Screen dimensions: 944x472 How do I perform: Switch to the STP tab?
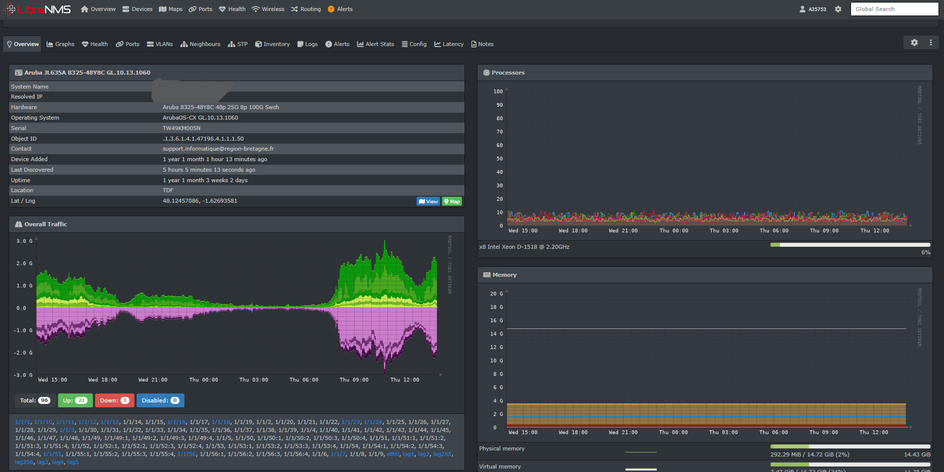[x=238, y=44]
